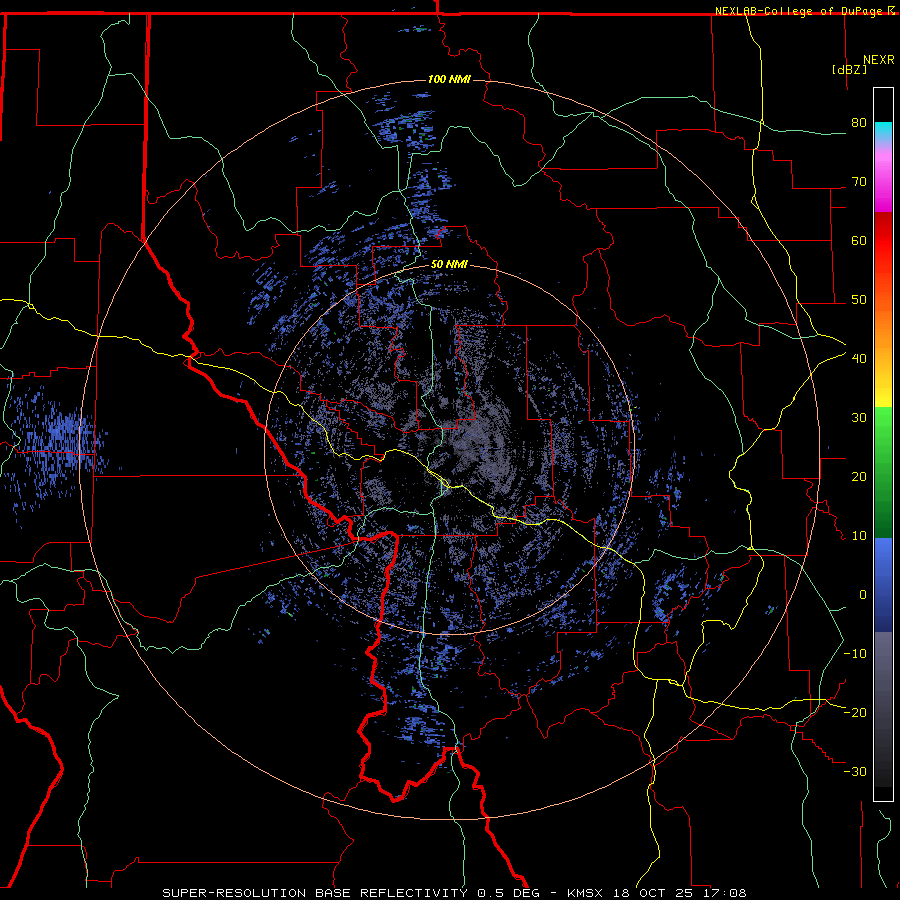Image resolution: width=900 pixels, height=900 pixels.
Task: Click the "[dBZ]" unit label
Action: pyautogui.click(x=849, y=69)
